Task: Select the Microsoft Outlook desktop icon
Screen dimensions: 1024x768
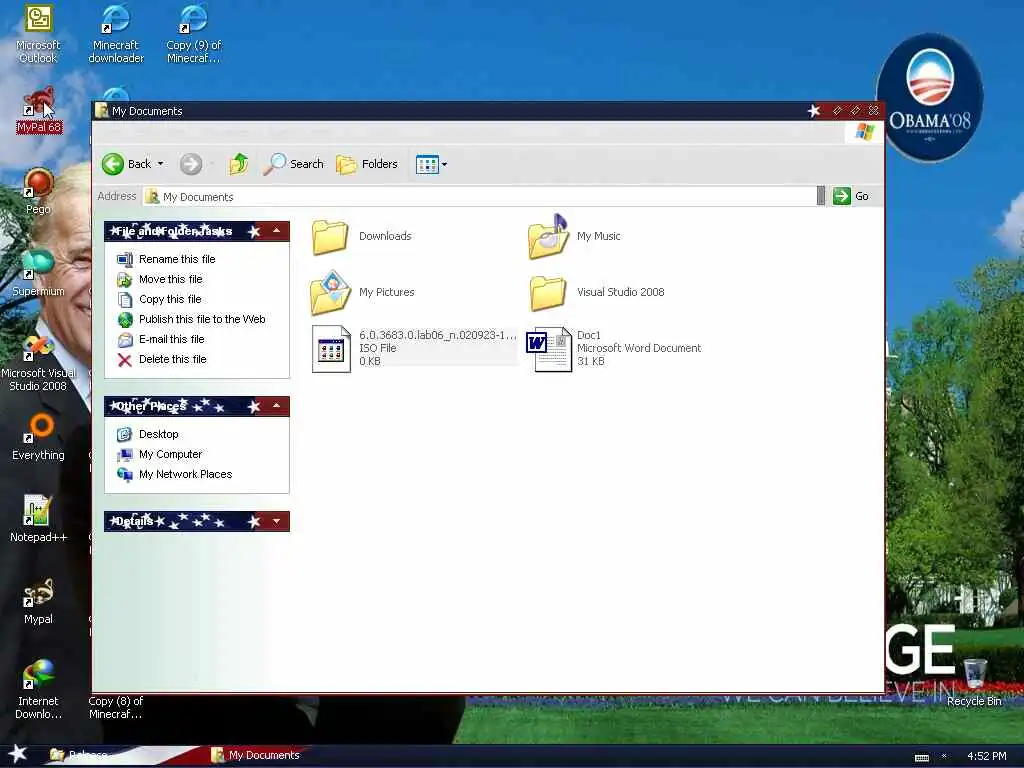Action: click(38, 35)
